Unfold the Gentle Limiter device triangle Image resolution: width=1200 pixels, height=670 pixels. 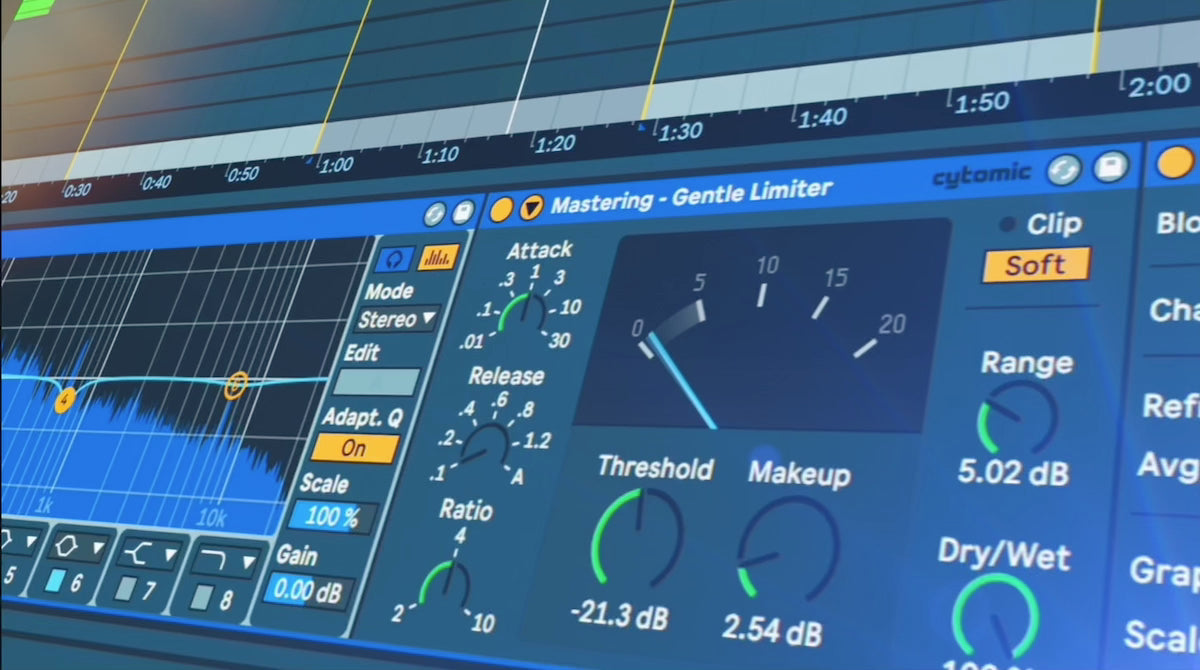(532, 207)
